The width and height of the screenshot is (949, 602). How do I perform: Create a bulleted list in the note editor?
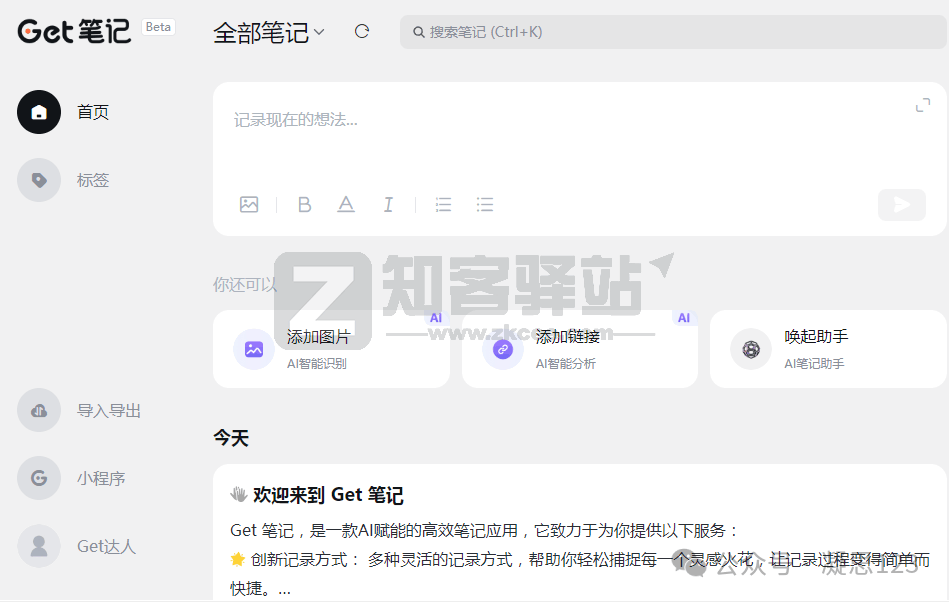(485, 205)
